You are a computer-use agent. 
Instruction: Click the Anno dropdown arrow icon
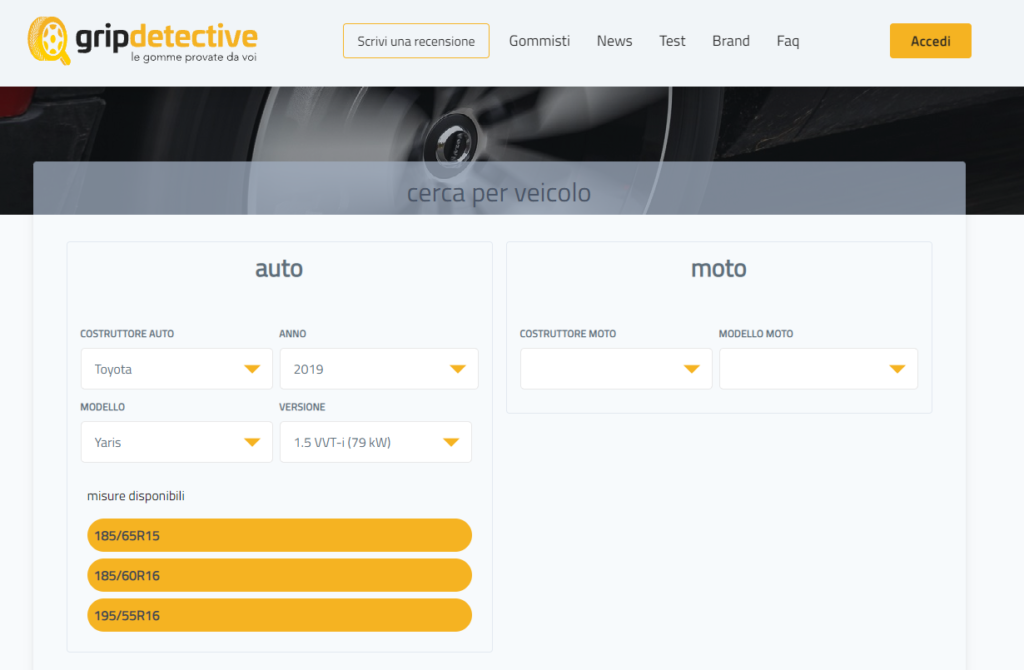click(x=457, y=370)
